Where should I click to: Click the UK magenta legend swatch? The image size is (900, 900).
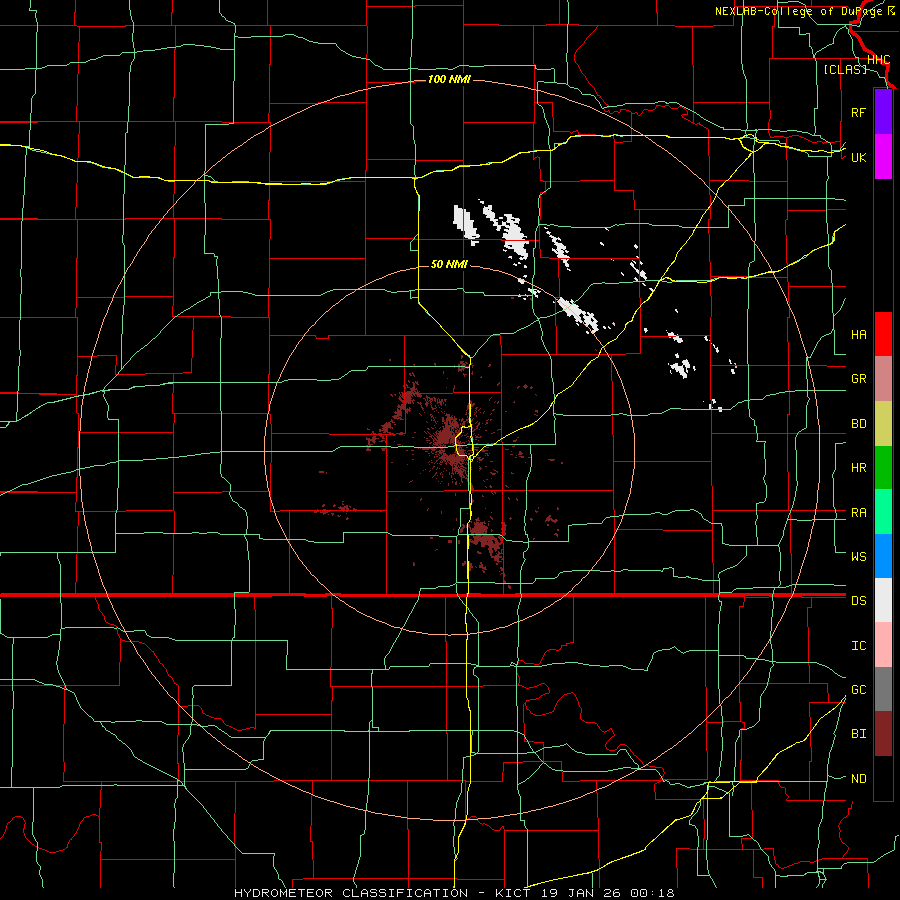[x=883, y=156]
